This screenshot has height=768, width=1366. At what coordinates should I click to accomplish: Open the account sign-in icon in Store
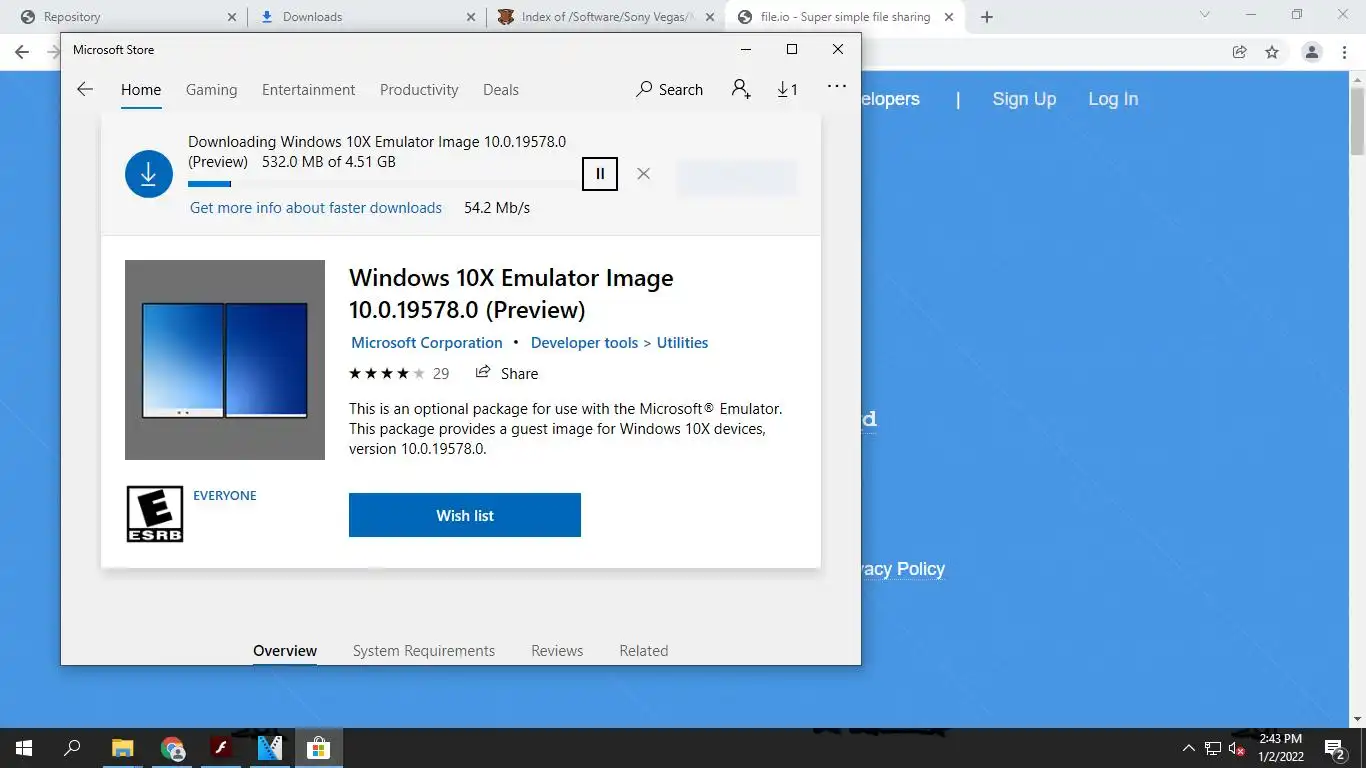[x=741, y=89]
